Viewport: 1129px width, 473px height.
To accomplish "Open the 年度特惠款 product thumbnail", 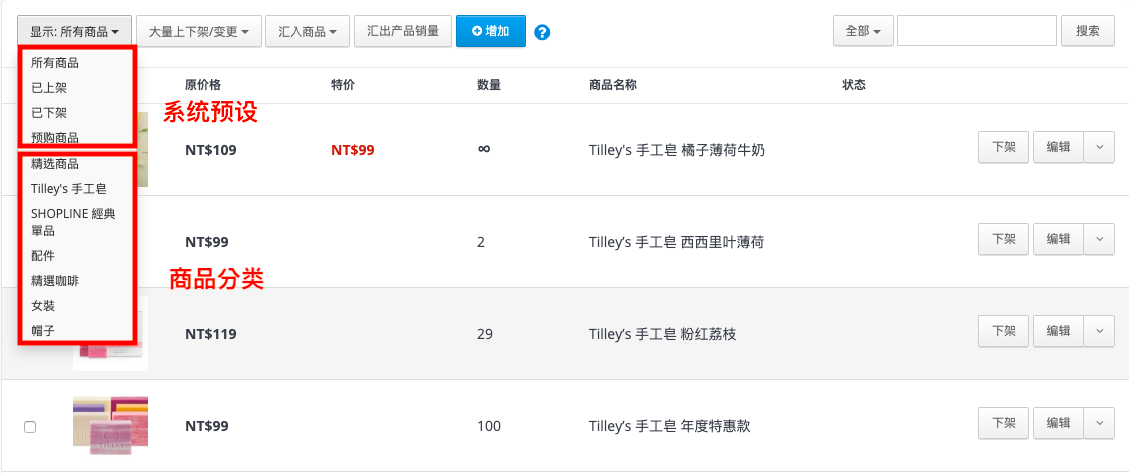I will (x=110, y=425).
